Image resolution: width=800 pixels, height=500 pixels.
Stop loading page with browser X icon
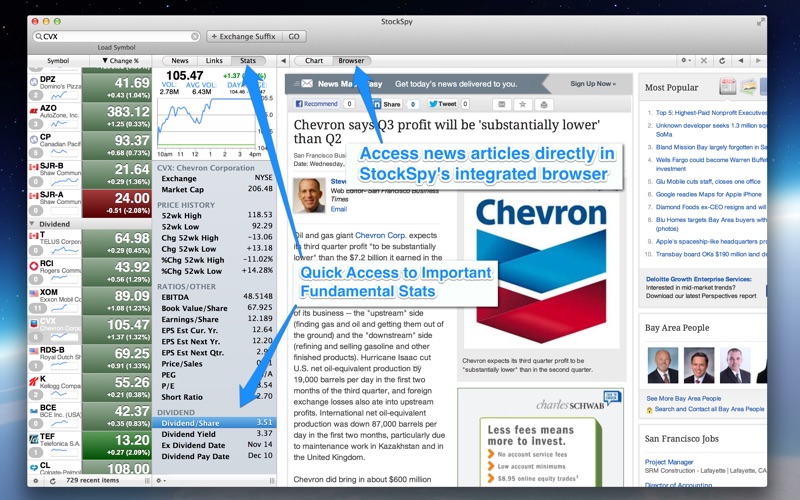(x=704, y=61)
